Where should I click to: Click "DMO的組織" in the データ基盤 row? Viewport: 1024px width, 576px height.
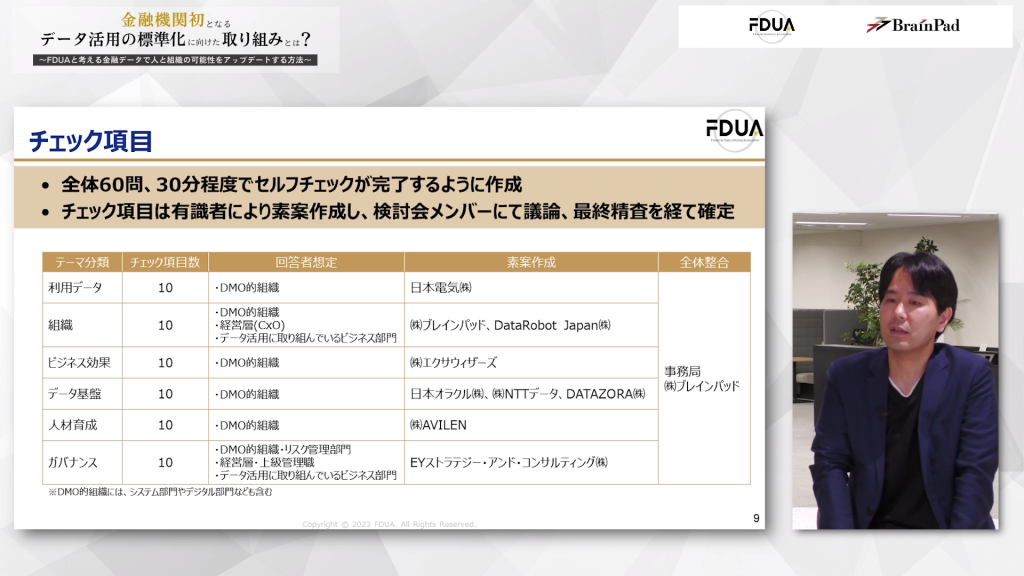tap(249, 394)
